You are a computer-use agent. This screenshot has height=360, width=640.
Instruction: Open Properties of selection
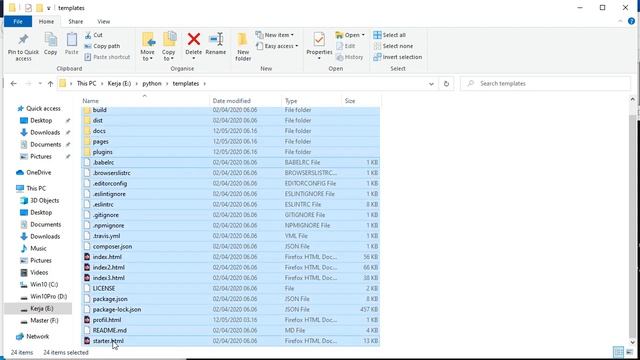pos(319,46)
